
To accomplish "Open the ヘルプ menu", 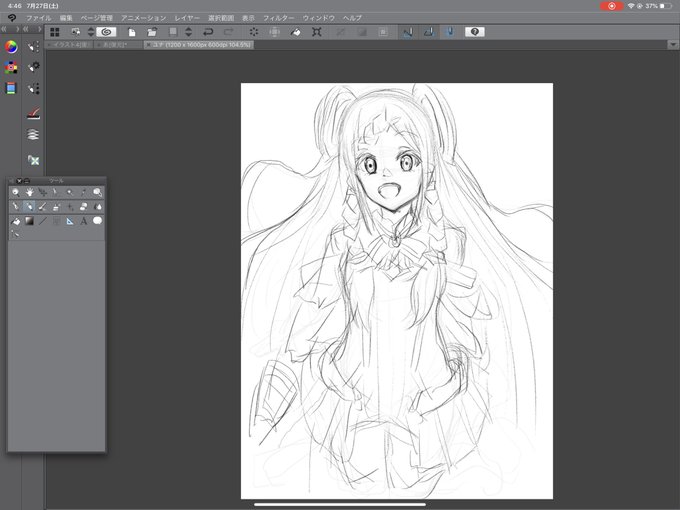I will point(352,18).
